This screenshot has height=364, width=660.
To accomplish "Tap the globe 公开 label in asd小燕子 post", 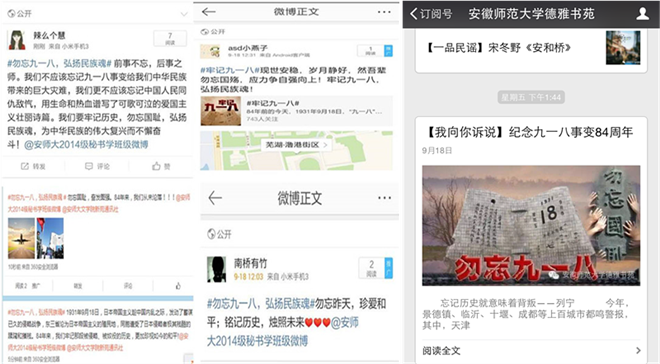I will [x=213, y=32].
